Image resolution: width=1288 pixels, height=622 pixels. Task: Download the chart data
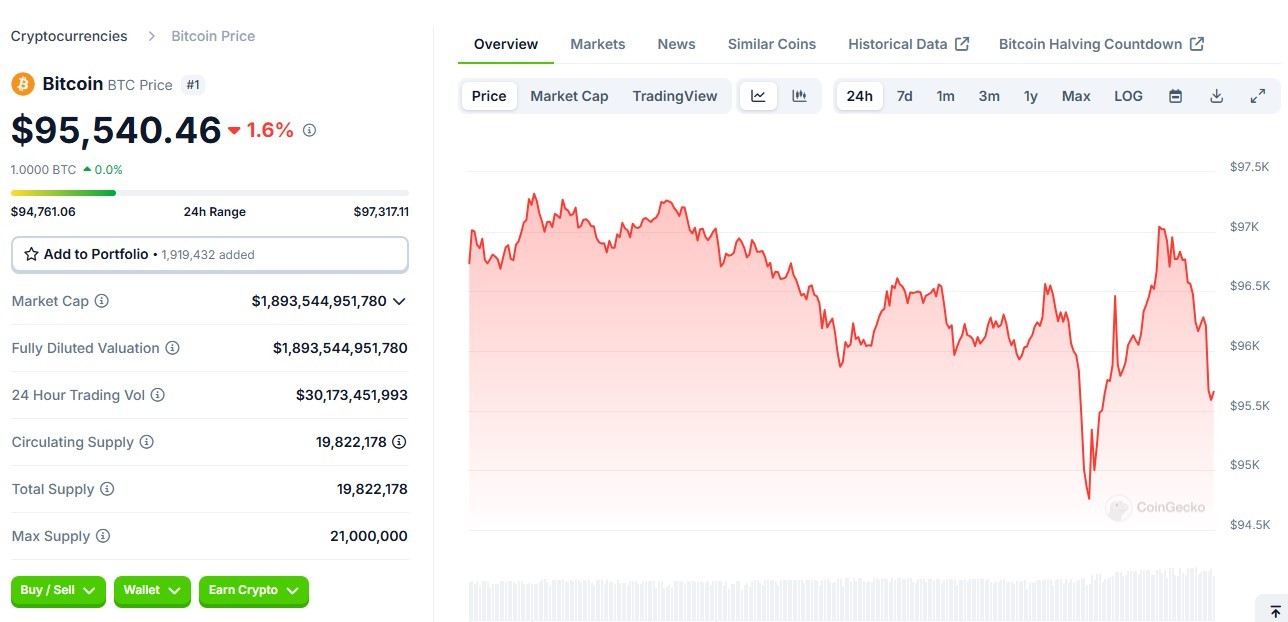[1217, 96]
